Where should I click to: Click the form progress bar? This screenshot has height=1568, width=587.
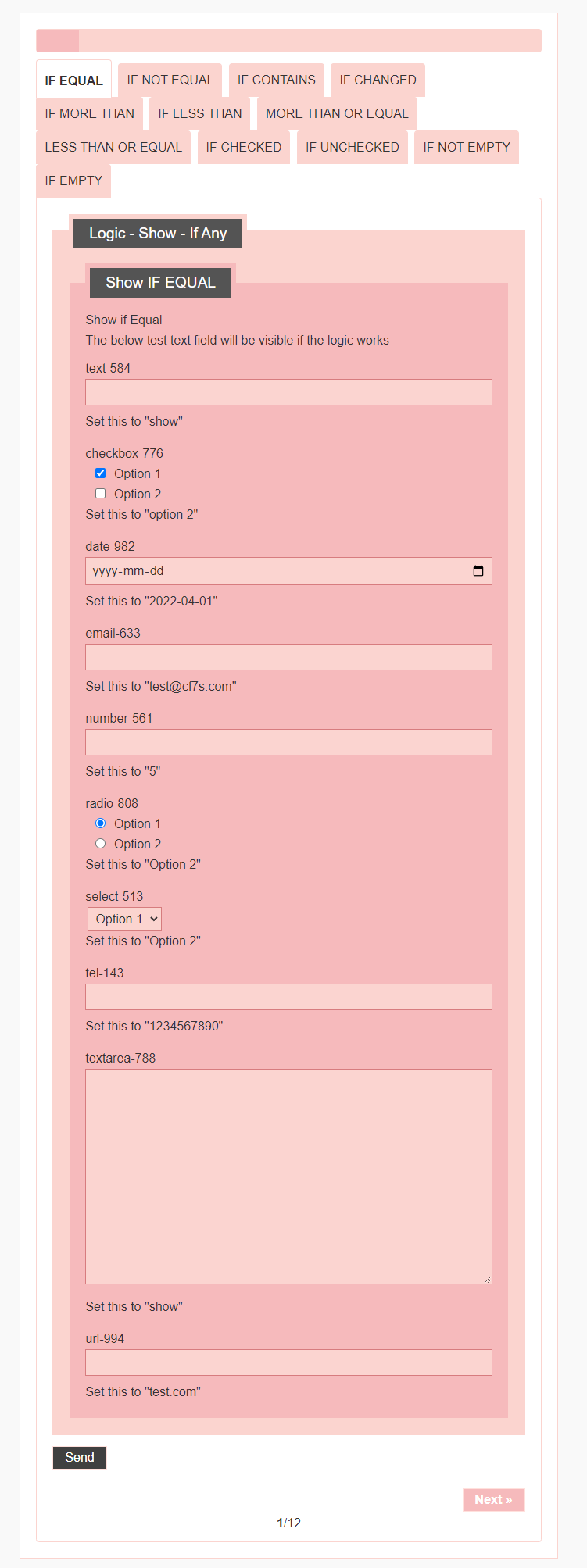coord(288,41)
